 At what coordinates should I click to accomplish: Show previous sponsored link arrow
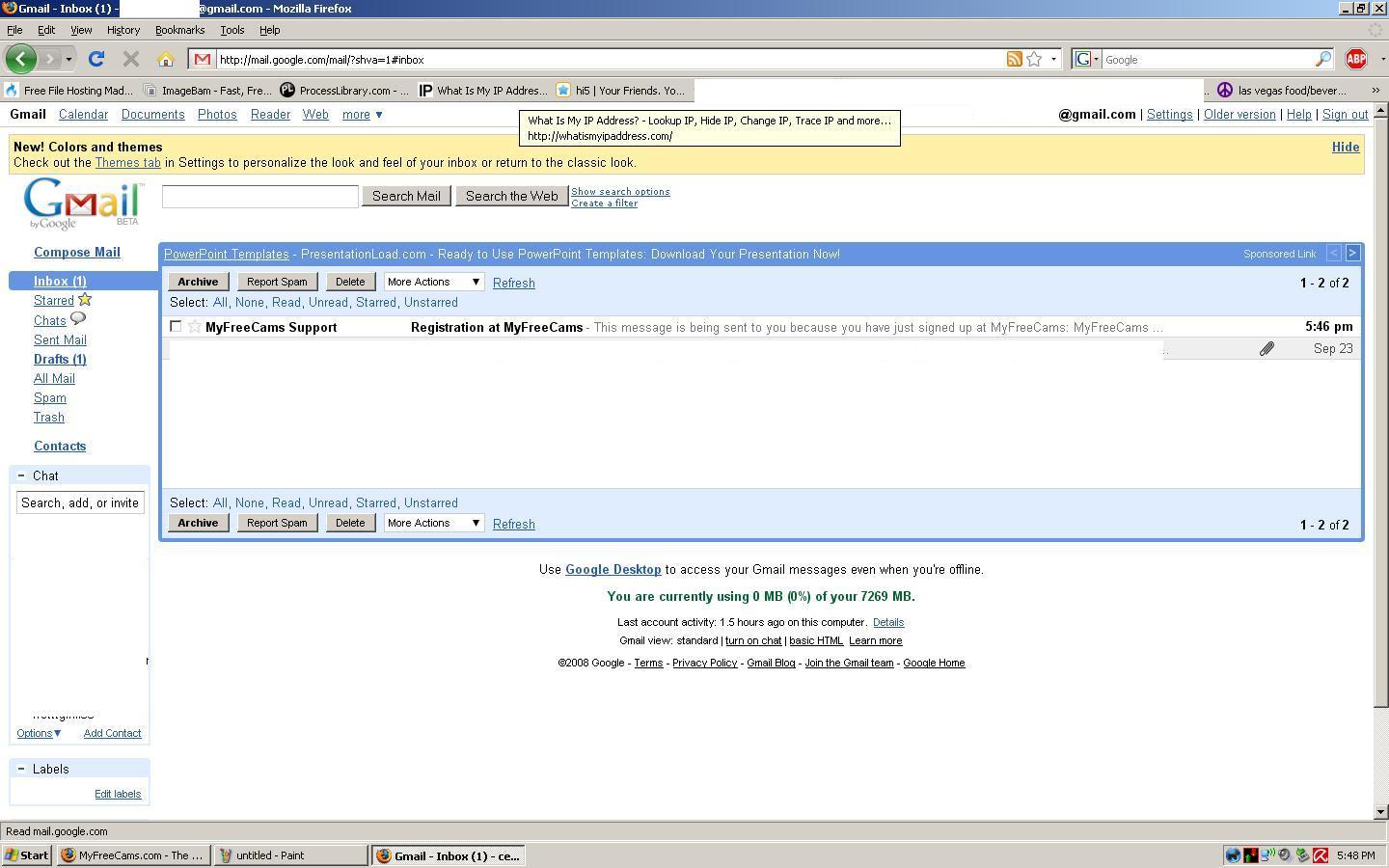click(1334, 253)
